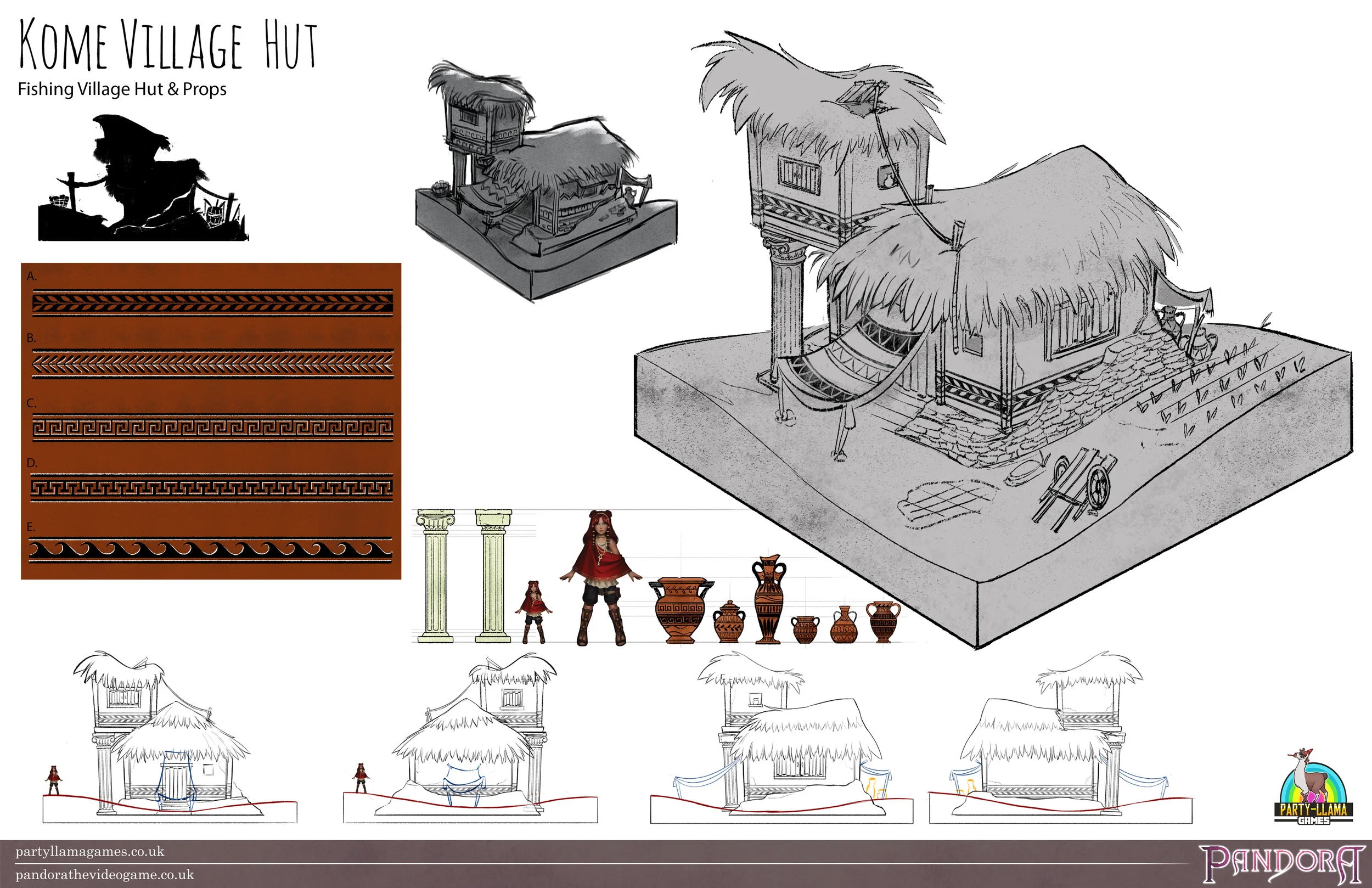Click pattern E wave border strip

tap(210, 550)
